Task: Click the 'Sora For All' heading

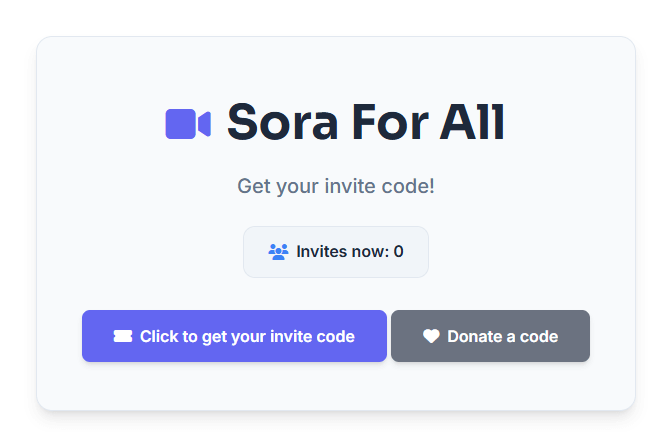Action: click(365, 123)
